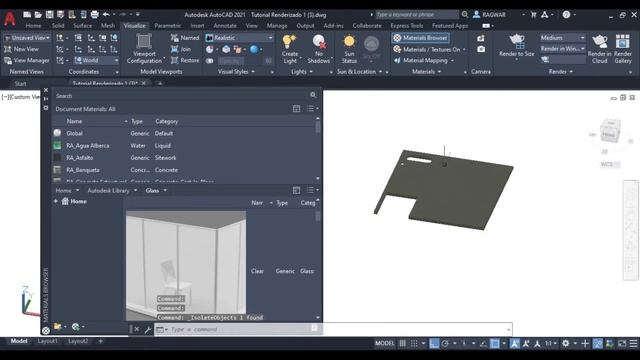
Task: Expand the Home tree node
Action: [56, 201]
